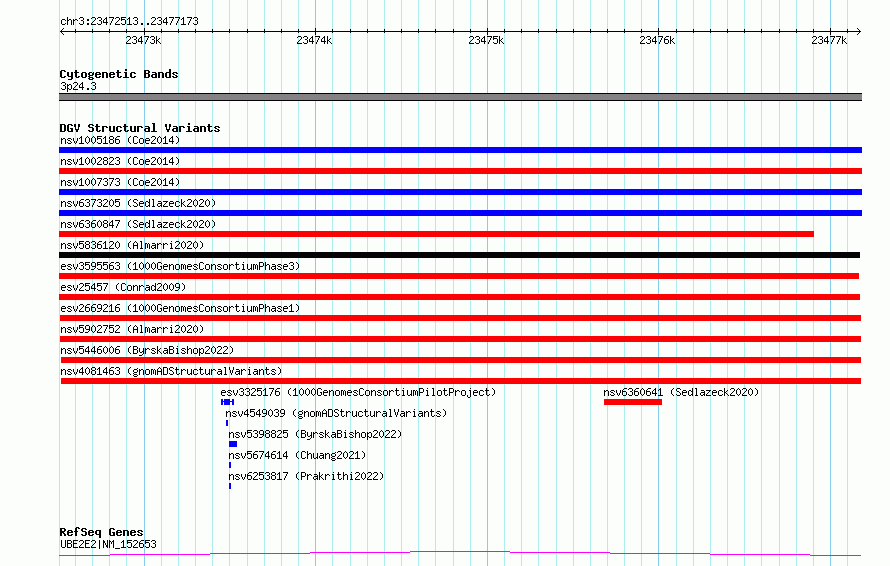Open the esv3325176 (1000GenomesConsortiumPilotProject) label
The width and height of the screenshot is (890, 566).
[358, 392]
